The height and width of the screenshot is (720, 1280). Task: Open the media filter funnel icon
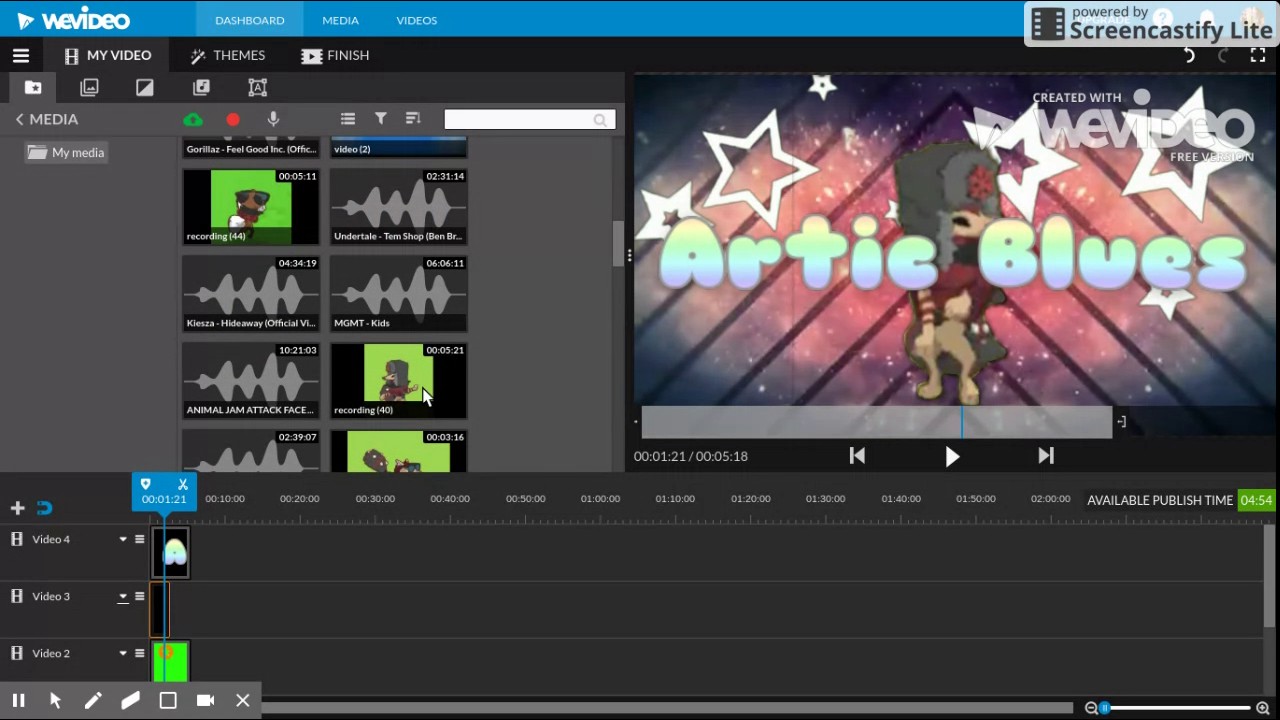pyautogui.click(x=381, y=119)
